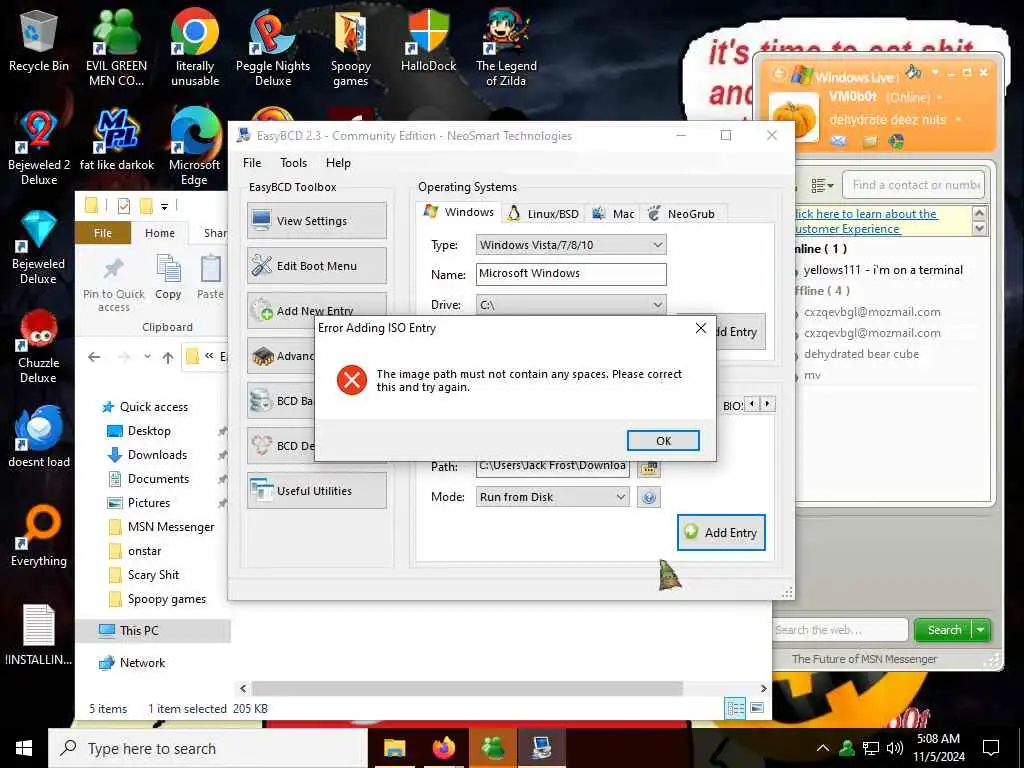Viewport: 1024px width, 768px height.
Task: Click the lower Add Entry button
Action: click(721, 532)
